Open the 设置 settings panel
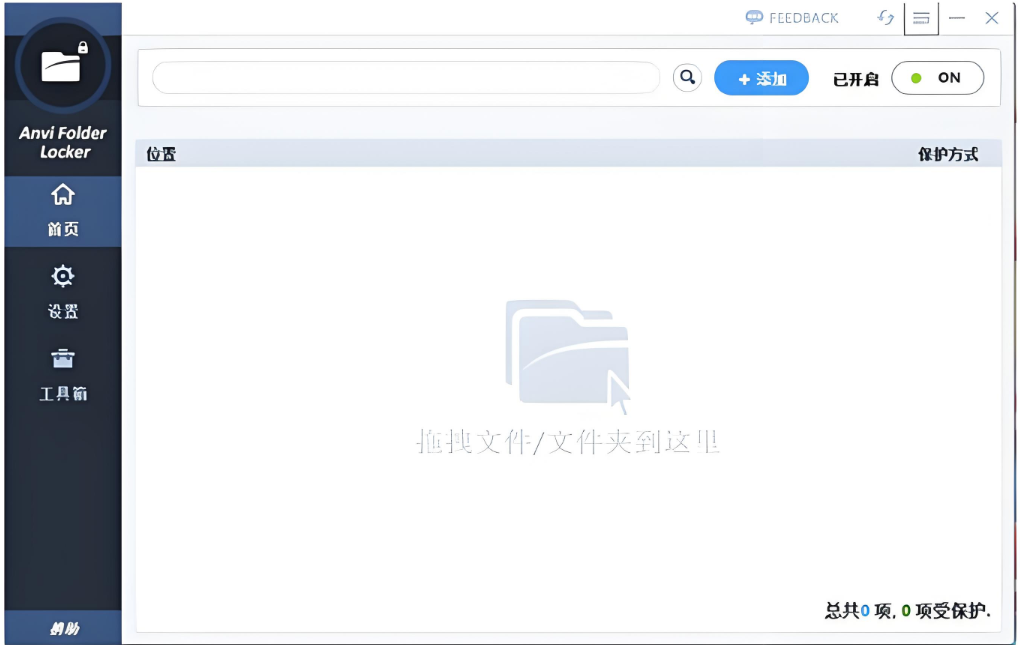Image resolution: width=1020 pixels, height=645 pixels. pos(62,292)
